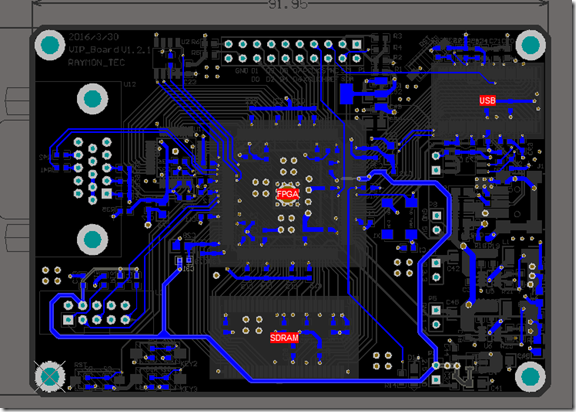Select the U2 component designator

click(x=185, y=42)
